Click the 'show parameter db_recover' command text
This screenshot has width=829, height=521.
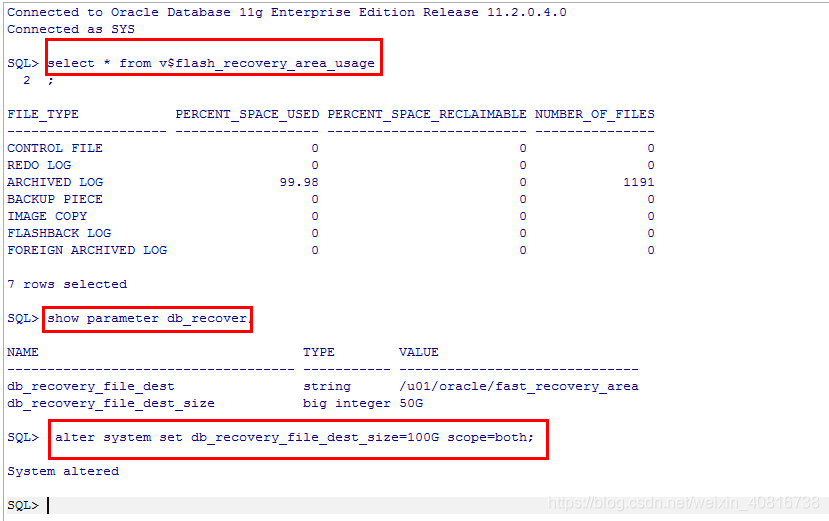[148, 318]
